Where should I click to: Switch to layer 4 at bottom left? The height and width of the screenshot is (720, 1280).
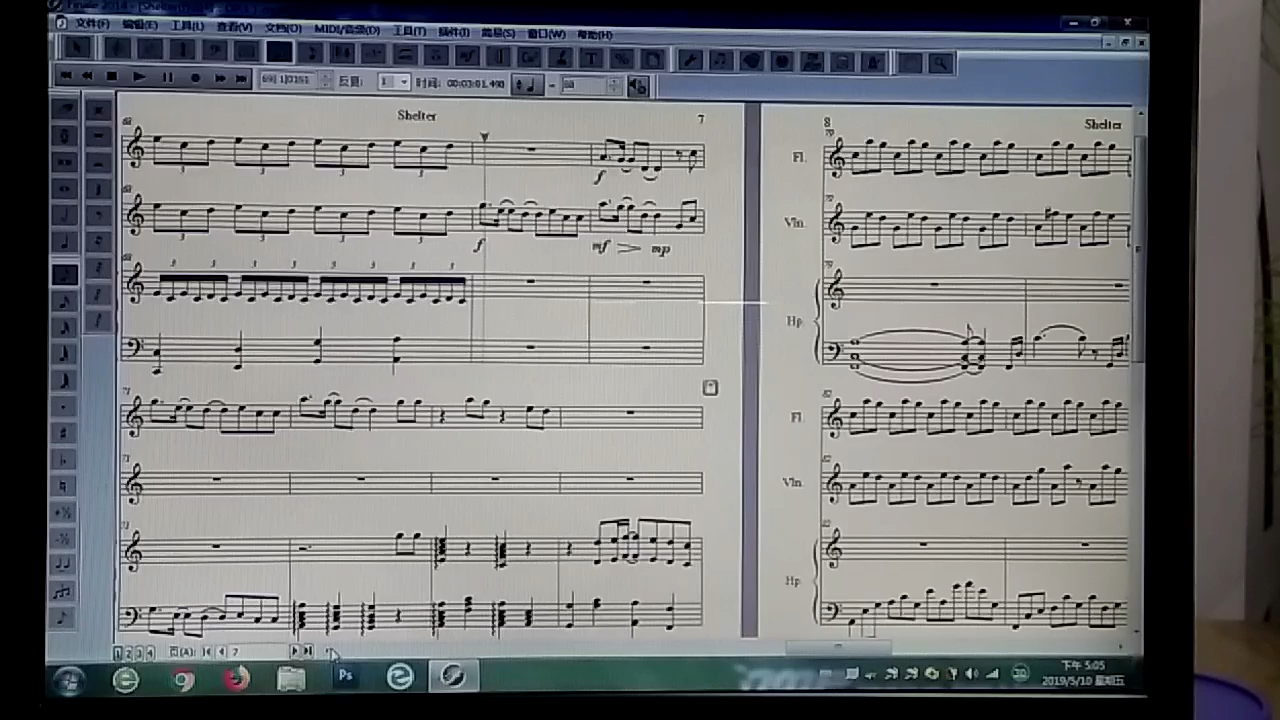pyautogui.click(x=151, y=652)
